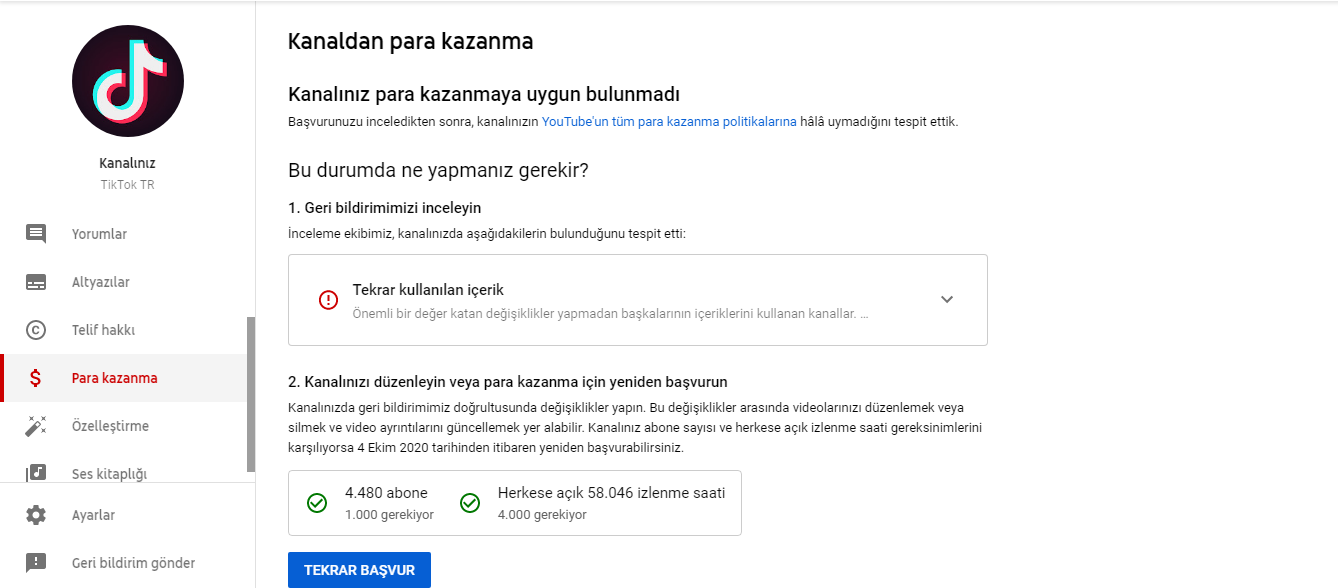The height and width of the screenshot is (588, 1338).
Task: Click the sidebar vertical scrollbar
Action: [x=251, y=394]
